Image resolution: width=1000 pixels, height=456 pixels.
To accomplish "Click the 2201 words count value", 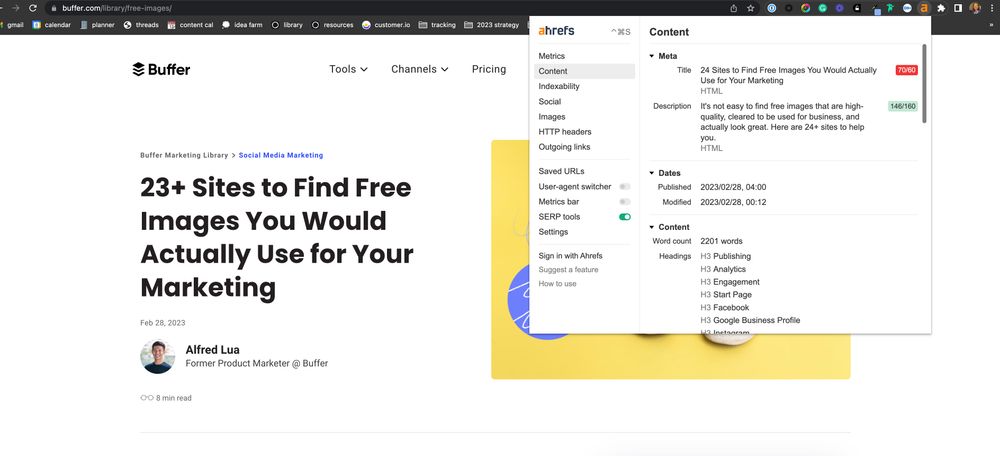I will pyautogui.click(x=721, y=241).
